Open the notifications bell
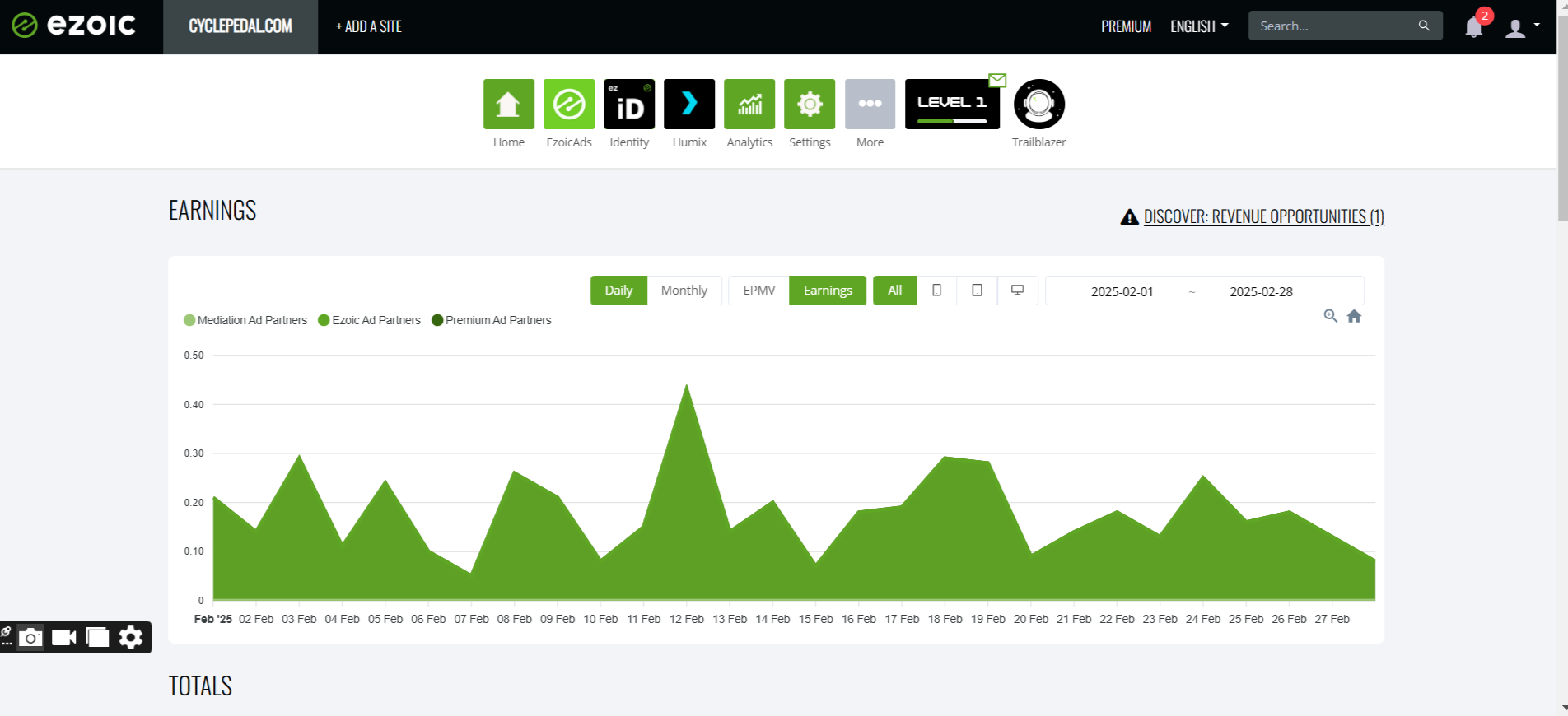The height and width of the screenshot is (716, 1568). coord(1473,27)
